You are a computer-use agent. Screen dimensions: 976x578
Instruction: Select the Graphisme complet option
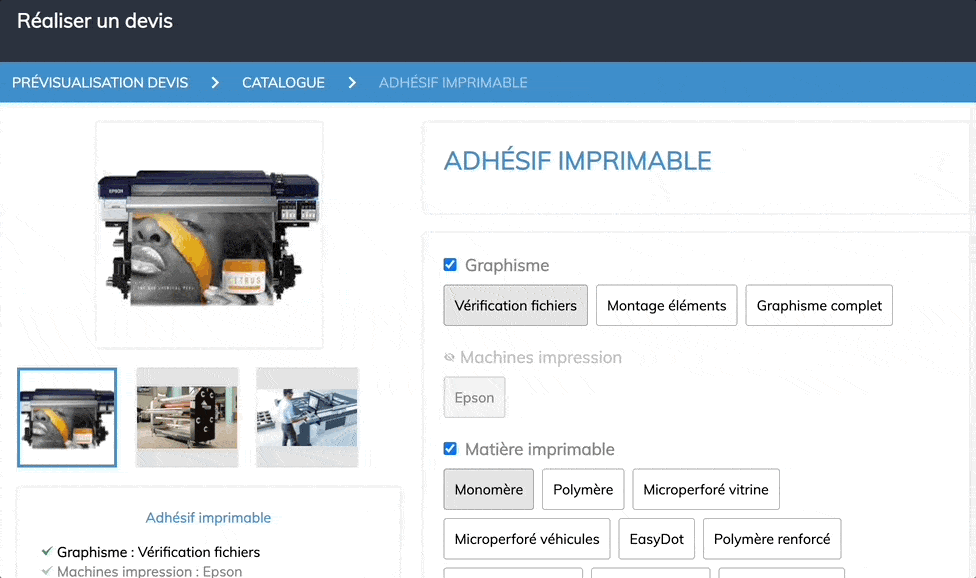[819, 306]
